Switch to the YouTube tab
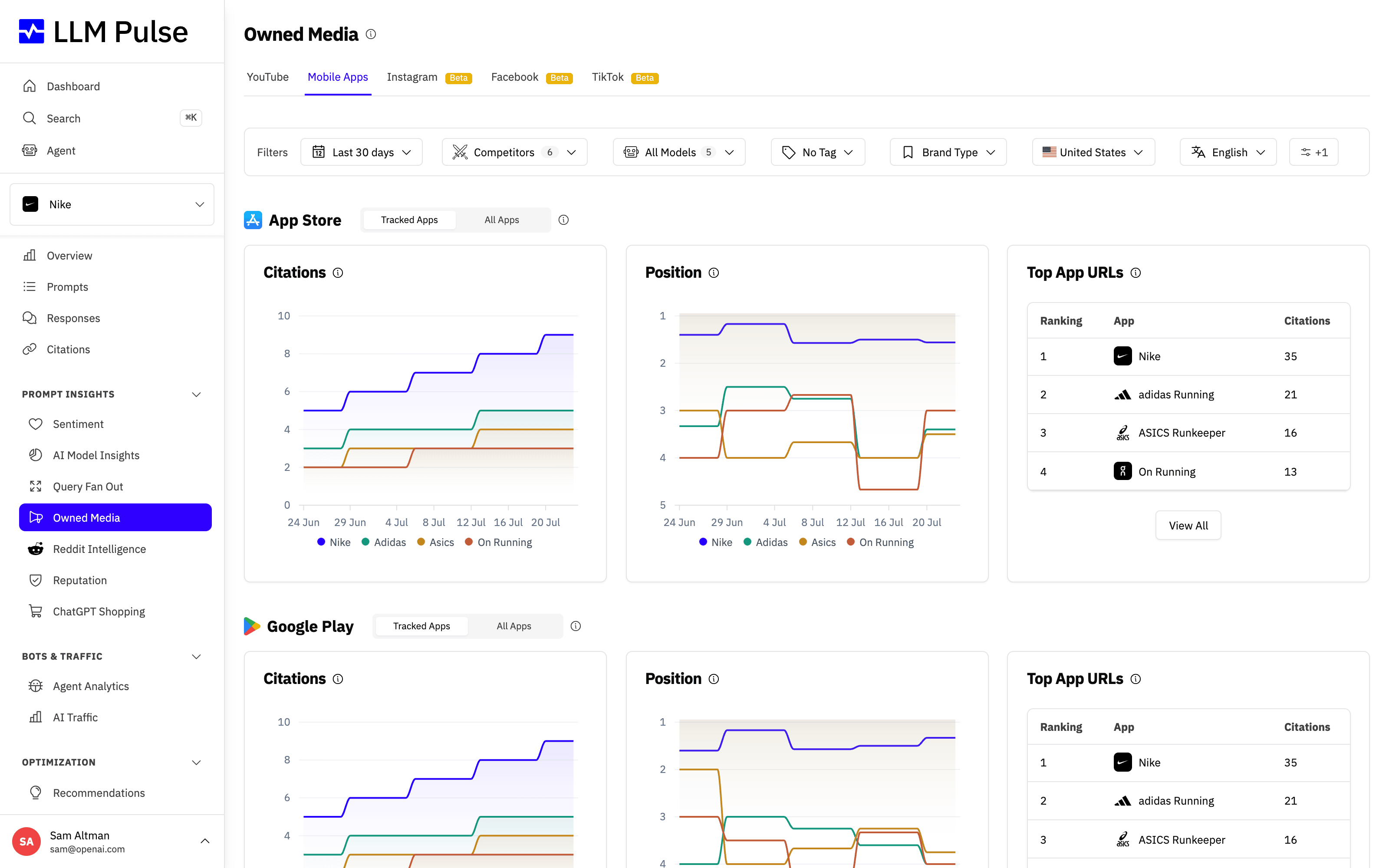The height and width of the screenshot is (868, 1389). [267, 77]
